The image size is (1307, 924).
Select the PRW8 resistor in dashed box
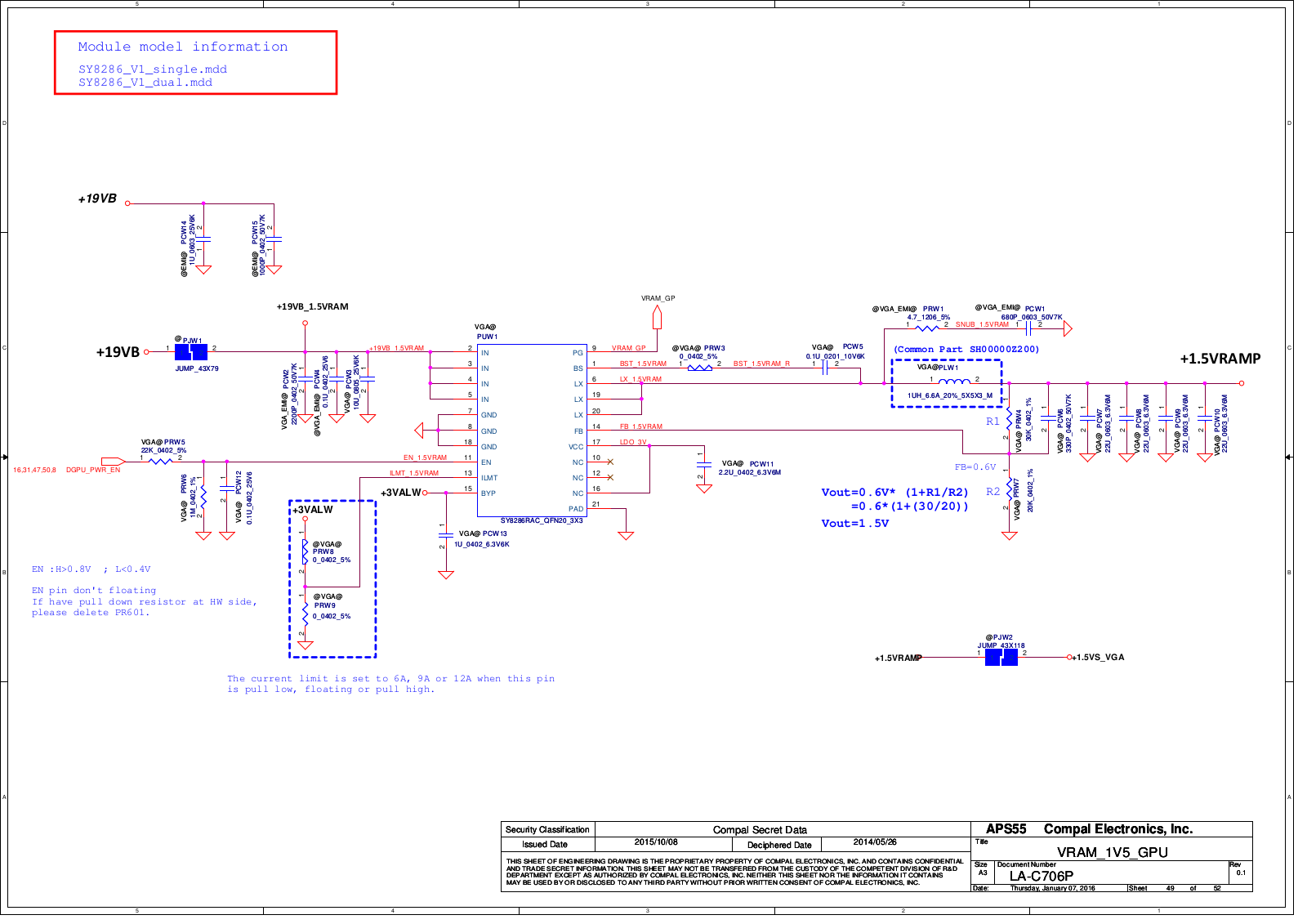[x=305, y=552]
